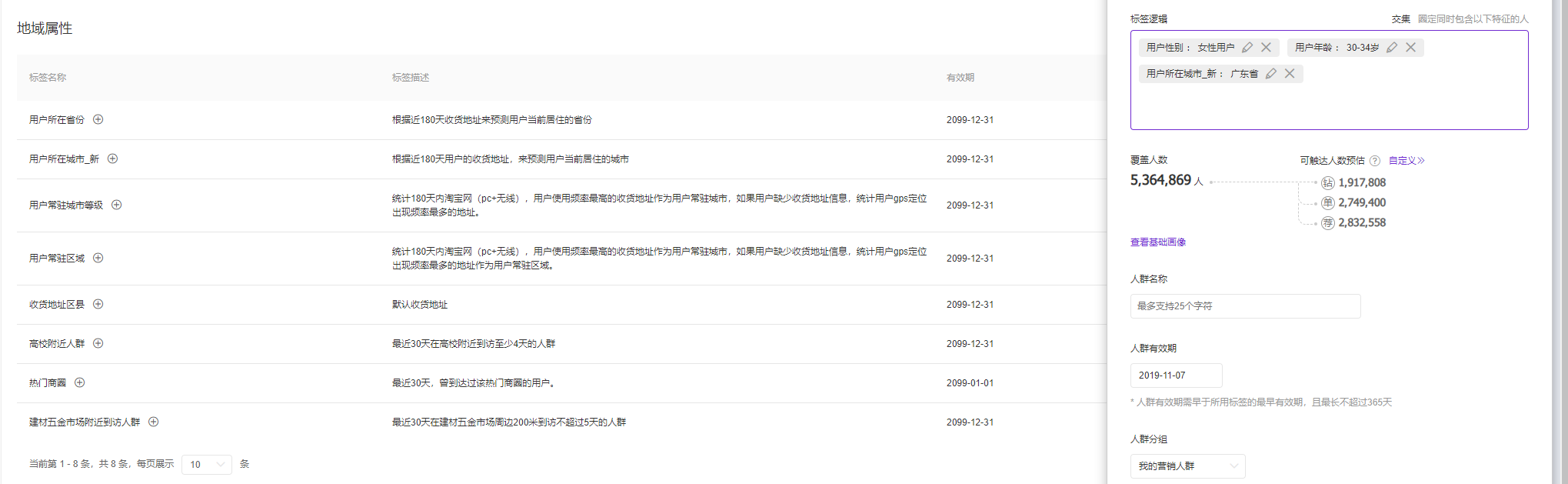1568x484 pixels.
Task: Select the 收货地址区县 tag name
Action: click(57, 305)
